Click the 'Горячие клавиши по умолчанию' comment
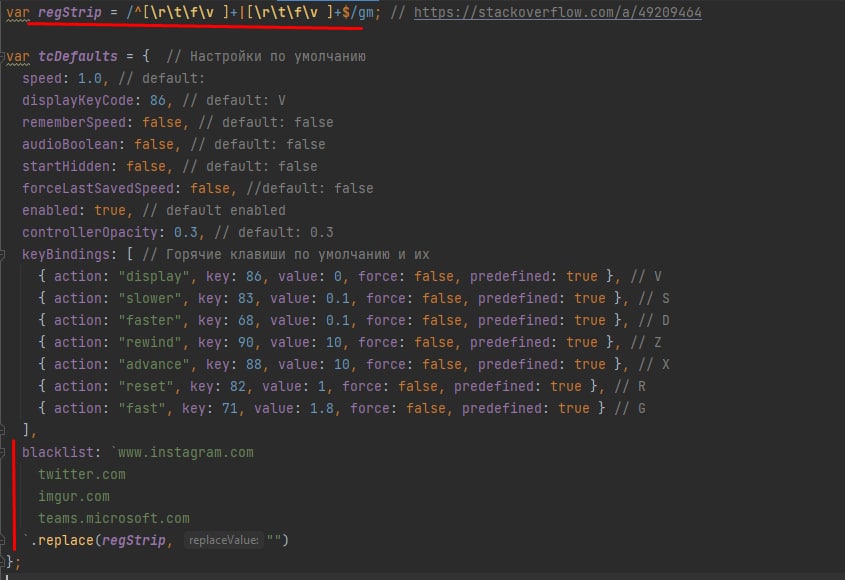Image resolution: width=845 pixels, height=580 pixels. [x=278, y=254]
